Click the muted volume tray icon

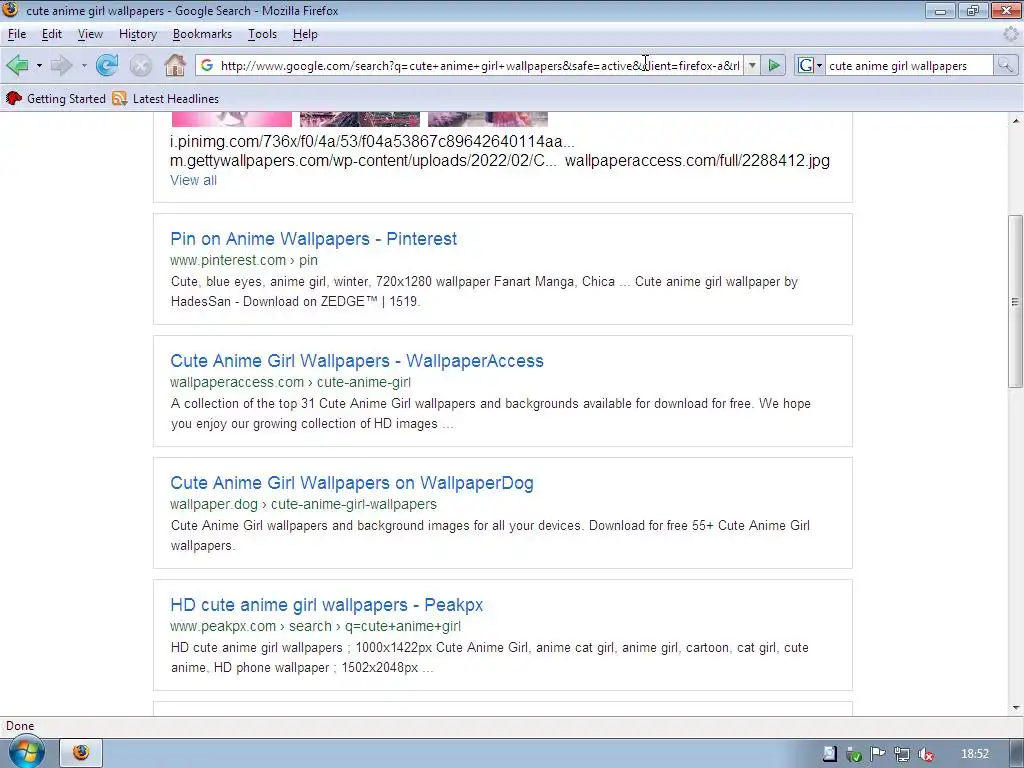pos(925,754)
